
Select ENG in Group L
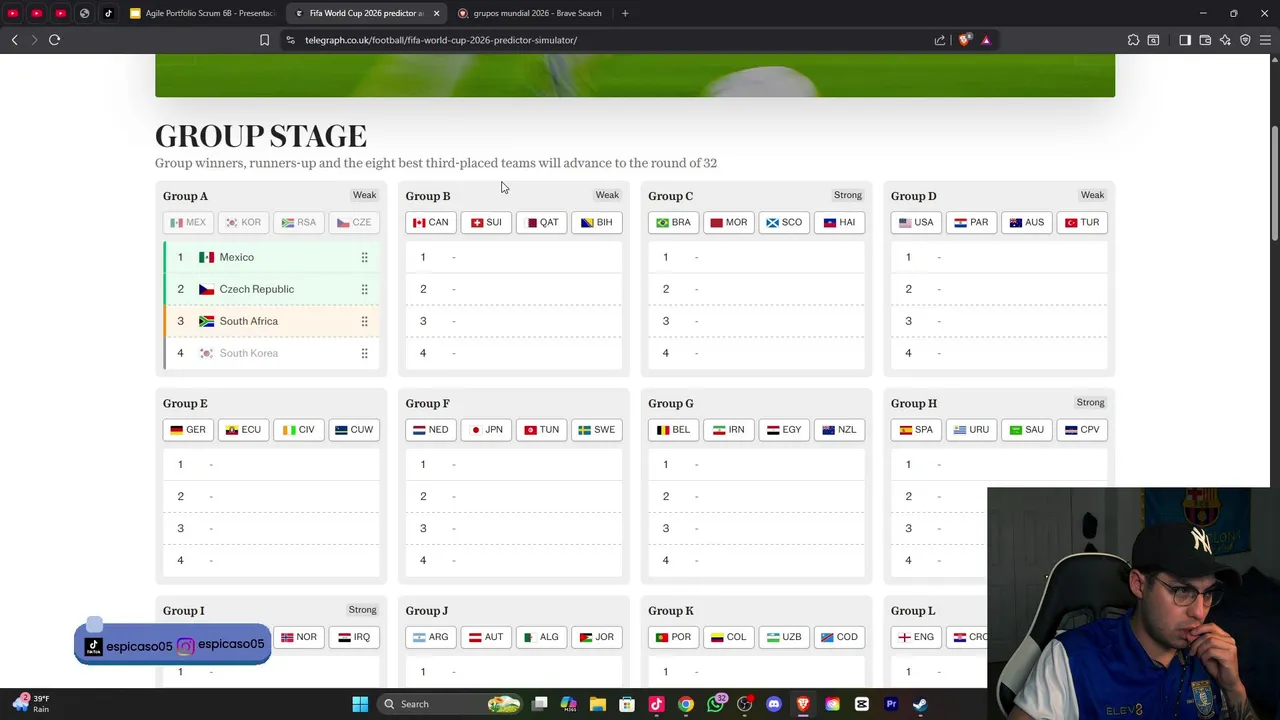click(x=916, y=637)
